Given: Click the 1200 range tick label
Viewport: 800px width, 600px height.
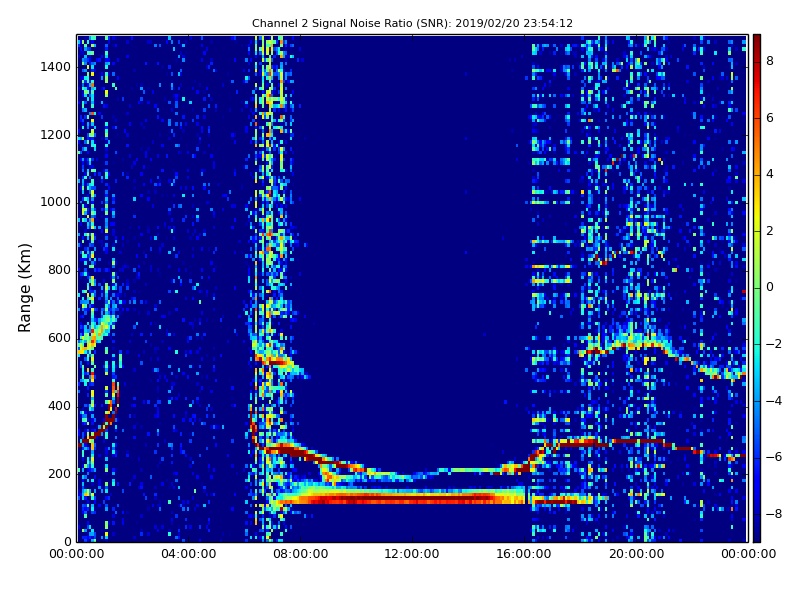Looking at the screenshot, I should click(x=56, y=135).
